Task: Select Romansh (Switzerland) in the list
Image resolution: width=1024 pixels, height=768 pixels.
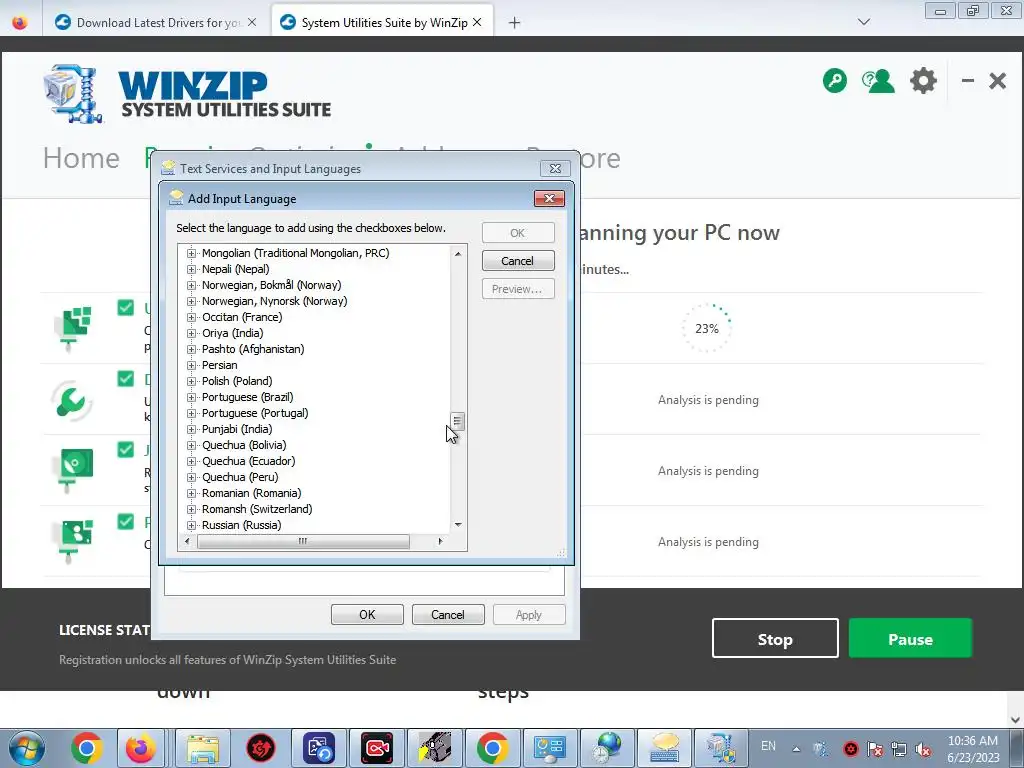Action: click(257, 509)
